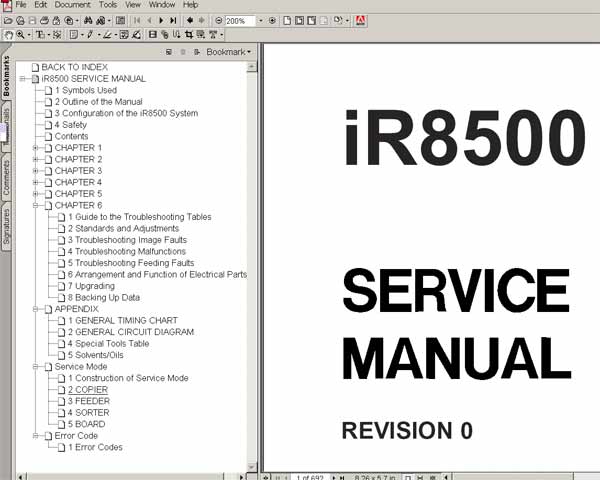Open the Document menu
Image resolution: width=600 pixels, height=480 pixels.
pos(73,5)
